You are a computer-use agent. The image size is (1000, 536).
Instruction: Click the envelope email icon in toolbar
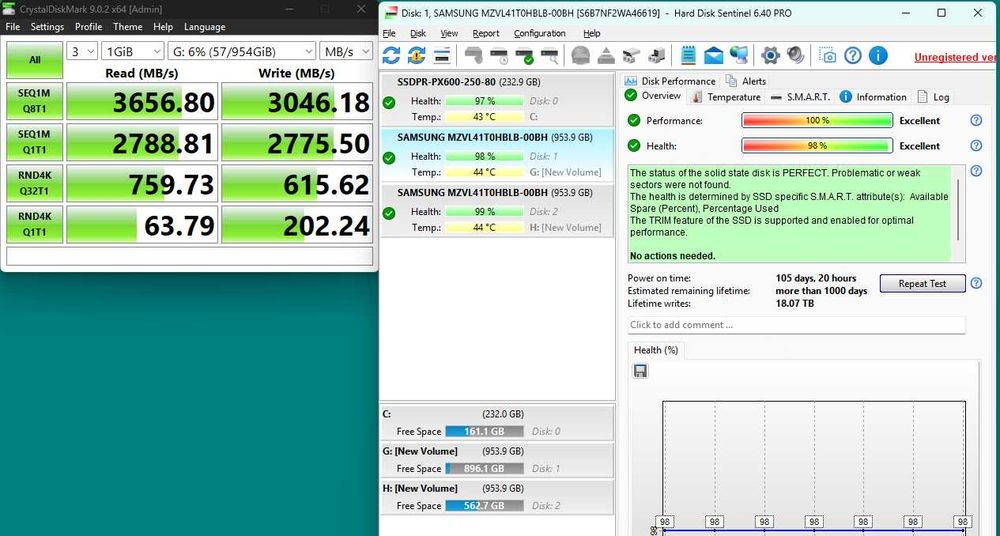(x=714, y=56)
